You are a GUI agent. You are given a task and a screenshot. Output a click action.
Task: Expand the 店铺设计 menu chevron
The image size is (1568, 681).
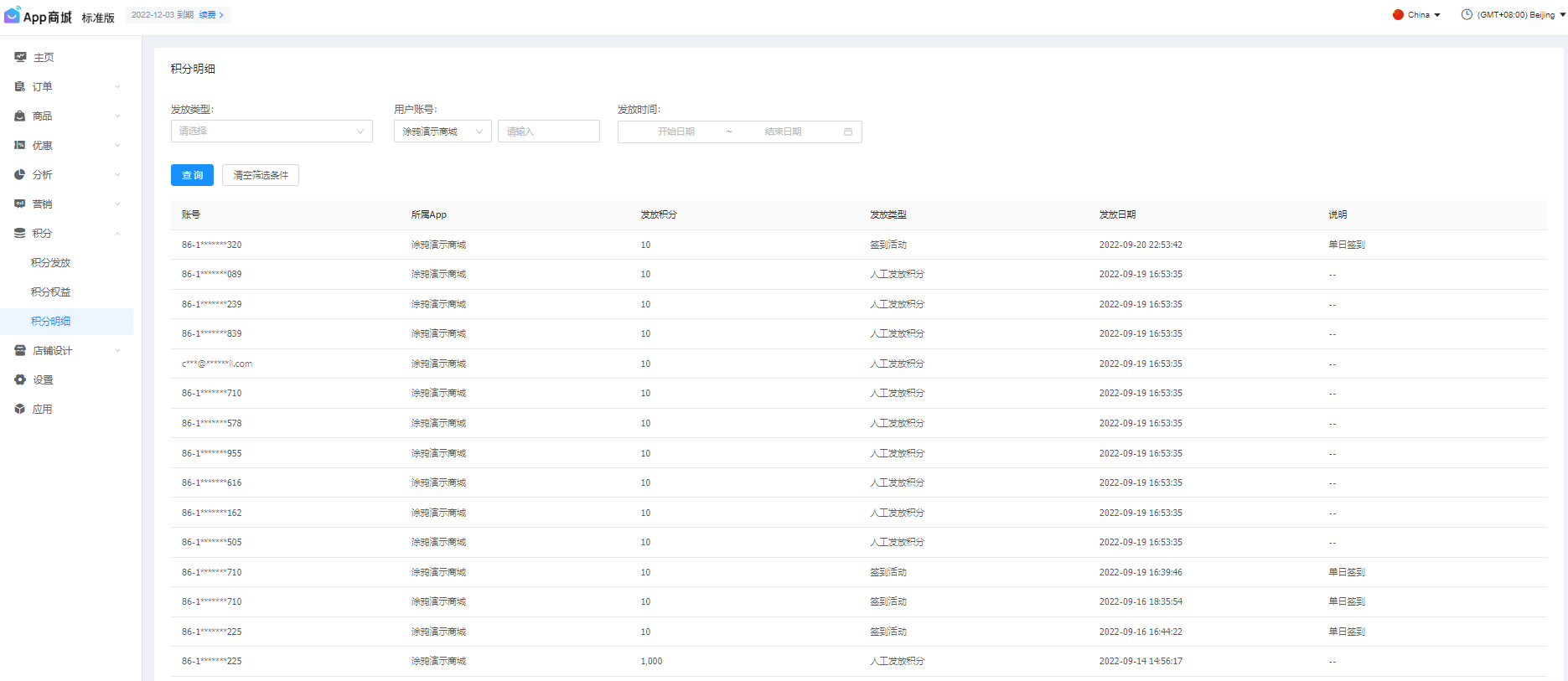[117, 350]
